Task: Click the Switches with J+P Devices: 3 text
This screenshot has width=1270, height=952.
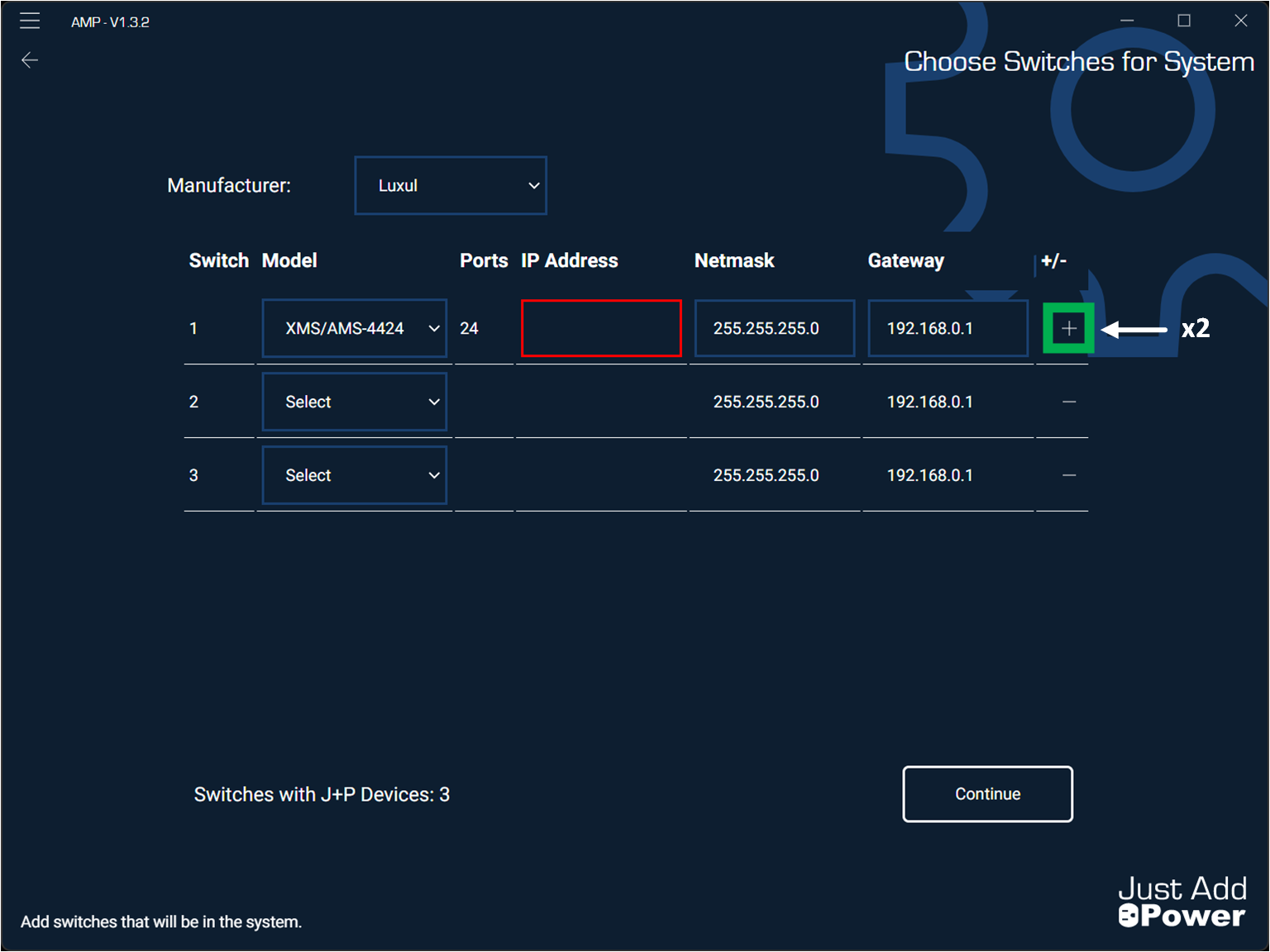Action: 322,794
